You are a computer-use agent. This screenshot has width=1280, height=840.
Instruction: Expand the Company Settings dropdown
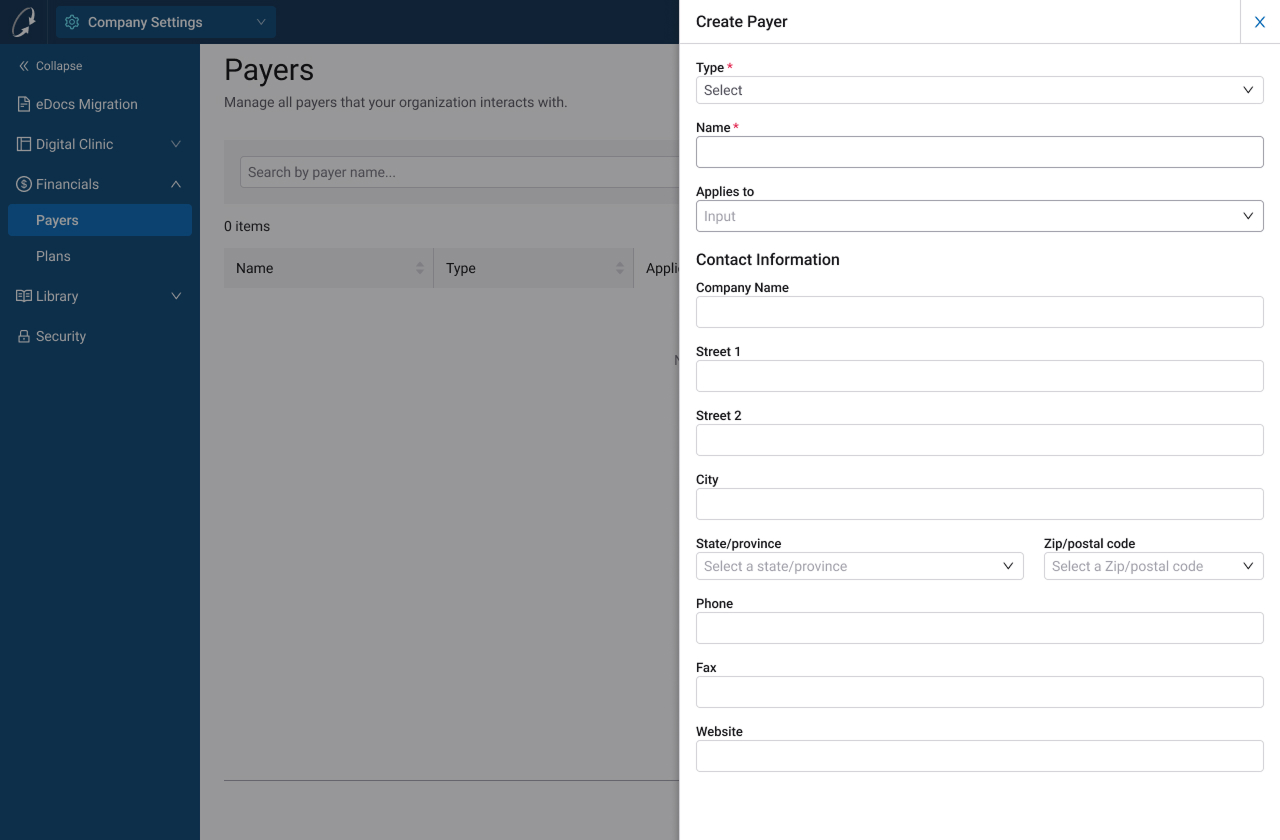tap(259, 21)
